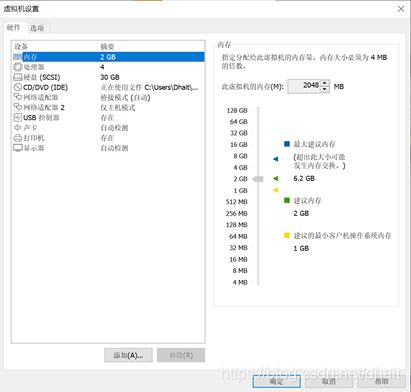Decrease memory with the spinner down arrow

[325, 90]
